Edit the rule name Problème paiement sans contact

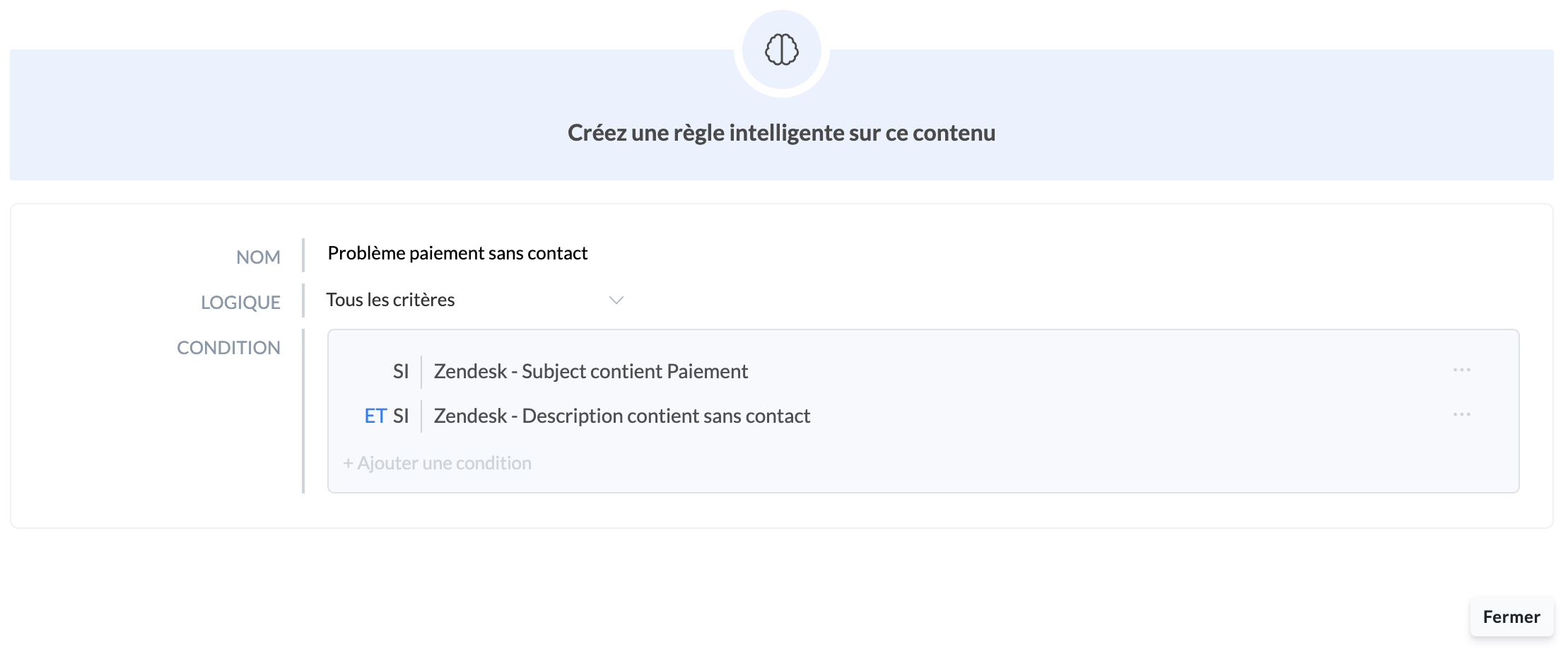pos(457,253)
